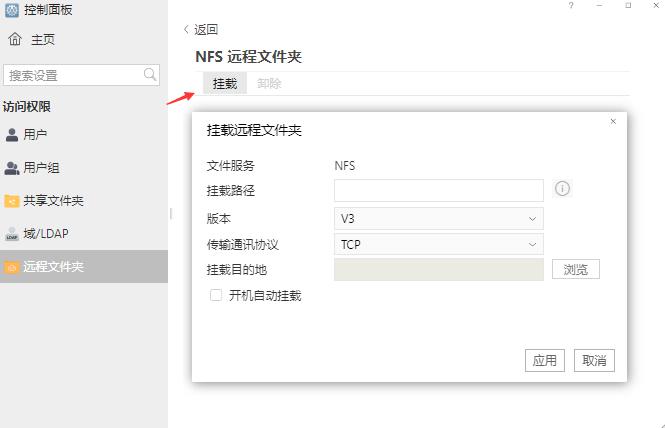Click the 卸除 tab
Screen dimensions: 665x428
click(x=269, y=84)
